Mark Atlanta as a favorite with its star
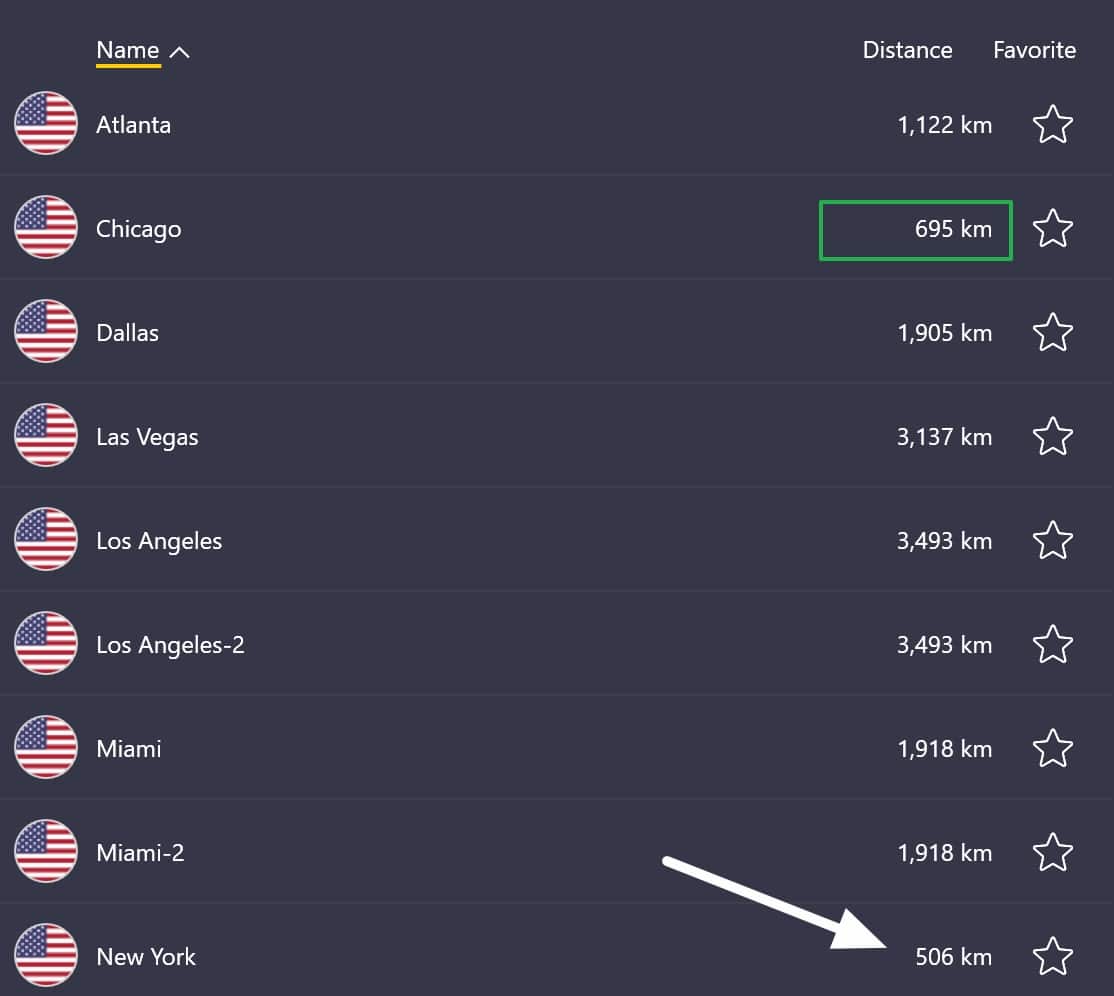1114x996 pixels. (x=1052, y=124)
